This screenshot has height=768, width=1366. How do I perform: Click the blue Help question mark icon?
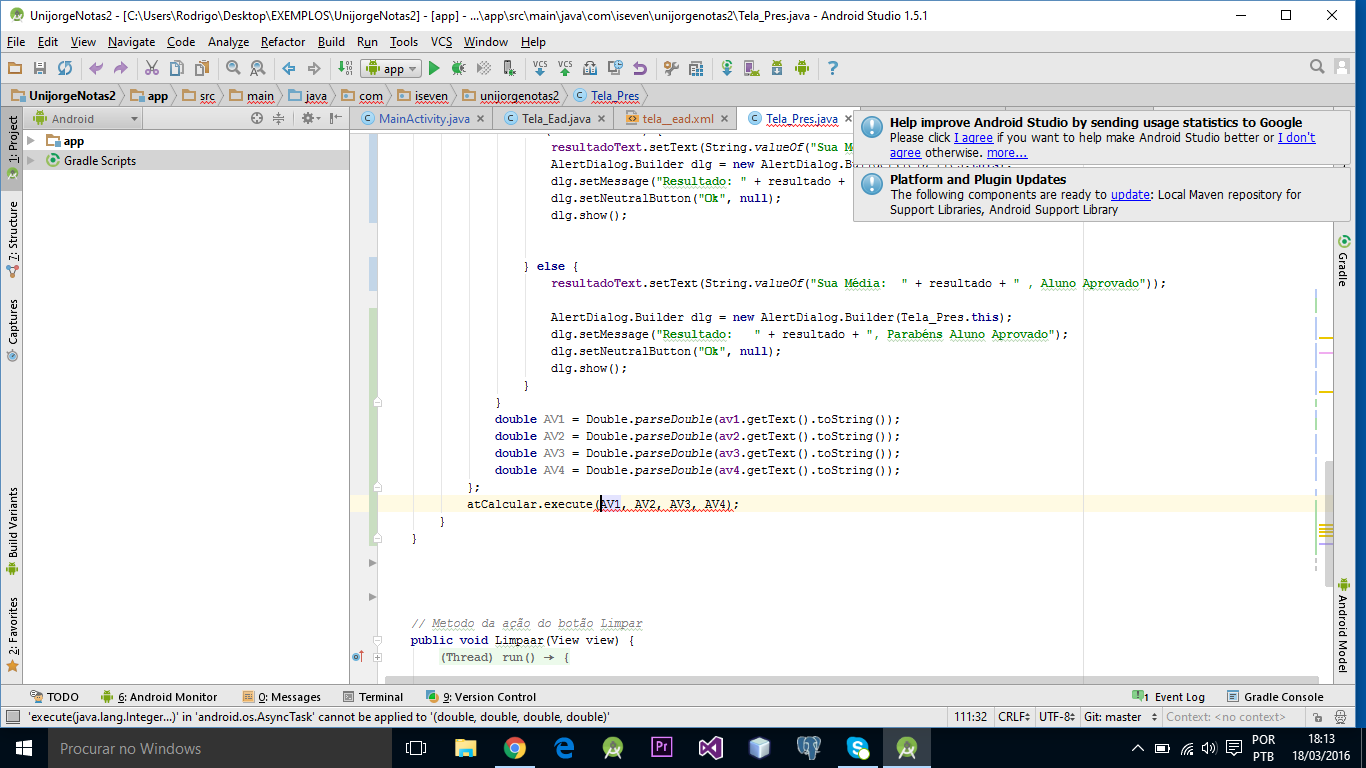tap(832, 68)
